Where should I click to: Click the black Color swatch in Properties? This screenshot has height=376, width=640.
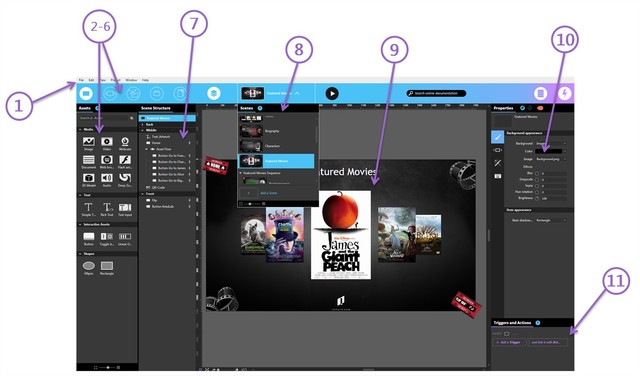(x=549, y=151)
